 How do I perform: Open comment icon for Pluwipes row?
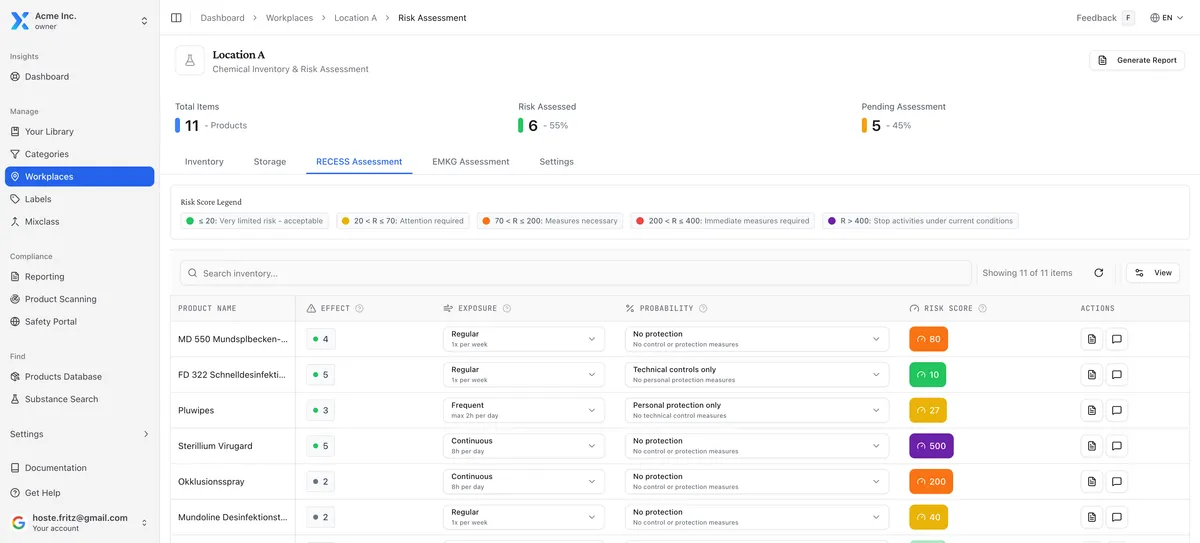pyautogui.click(x=1117, y=410)
